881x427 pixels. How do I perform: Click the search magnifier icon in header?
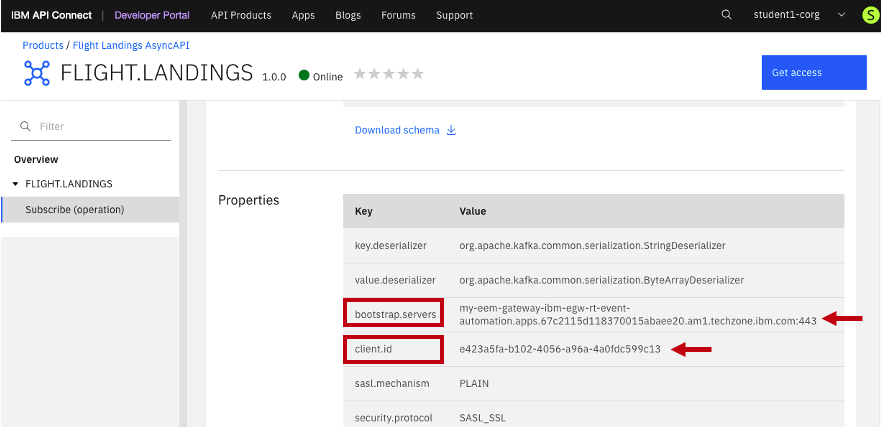726,15
